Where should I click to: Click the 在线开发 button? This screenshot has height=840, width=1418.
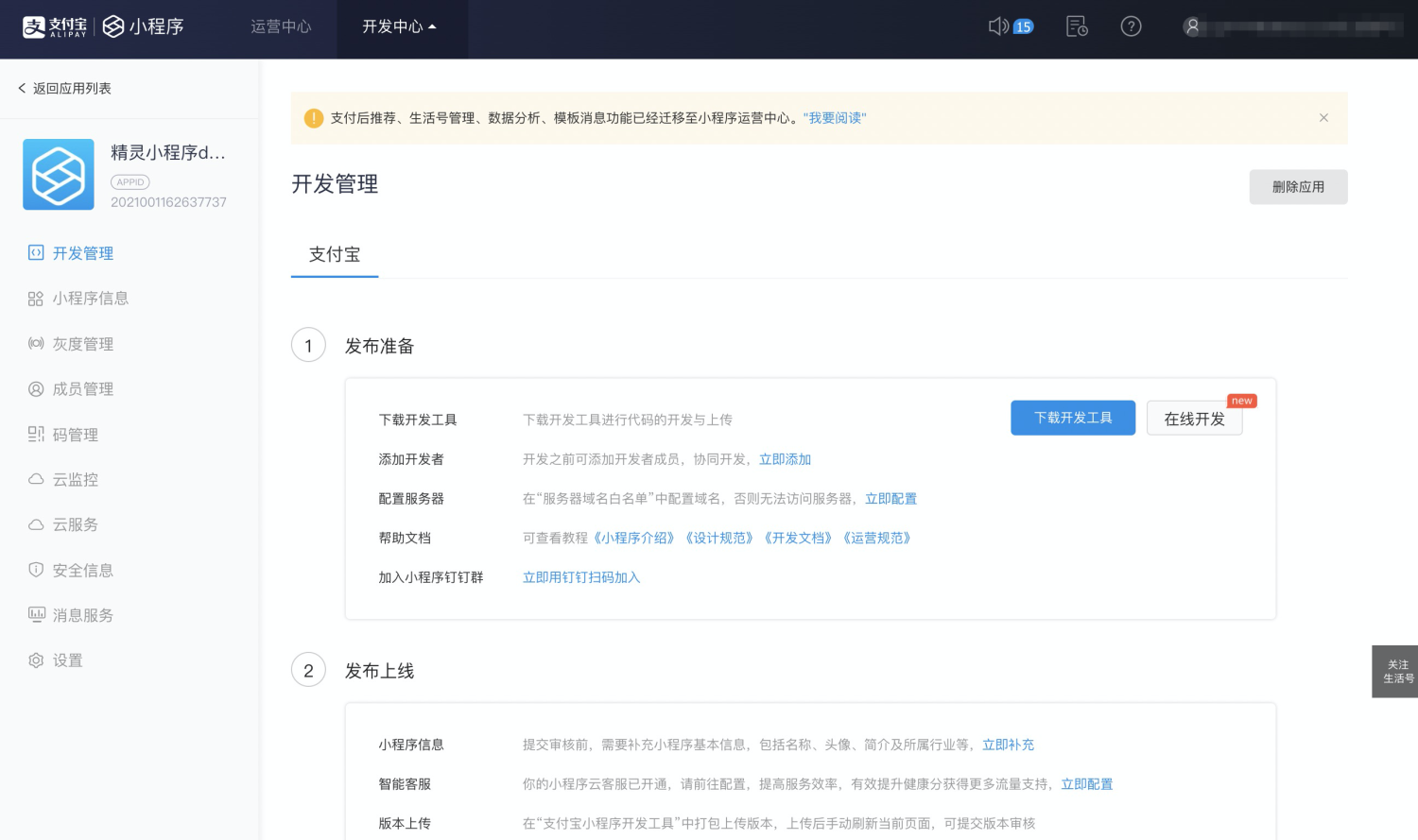(1194, 419)
